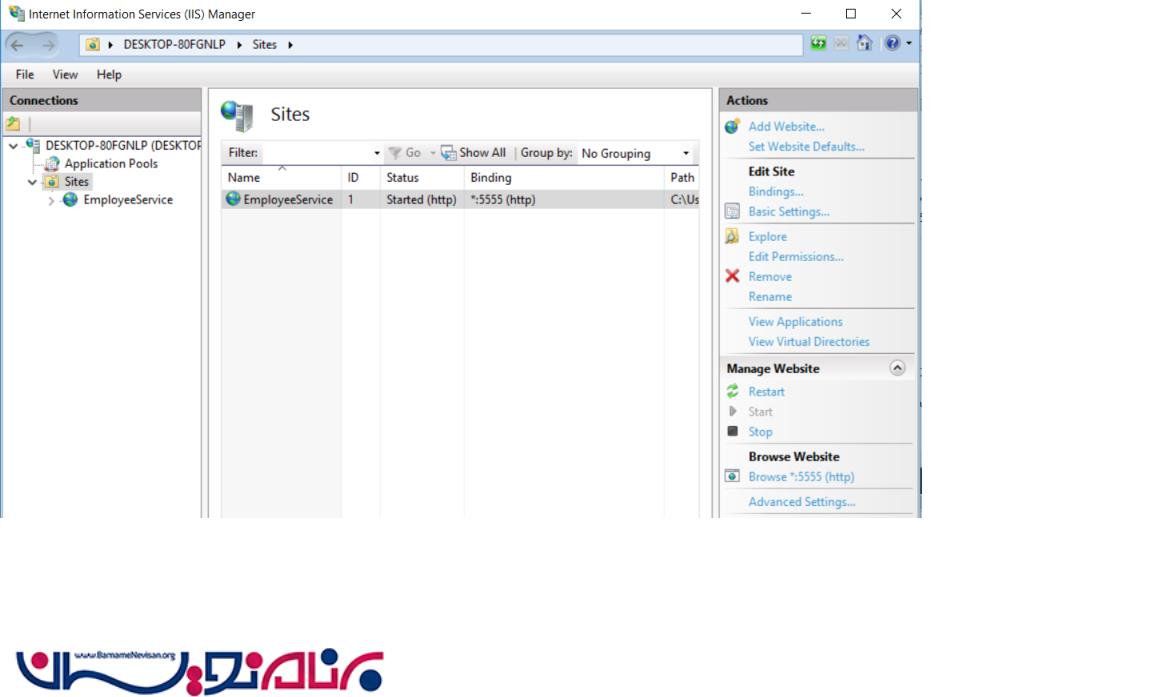
Task: Click the Filter text input field
Action: 315,153
